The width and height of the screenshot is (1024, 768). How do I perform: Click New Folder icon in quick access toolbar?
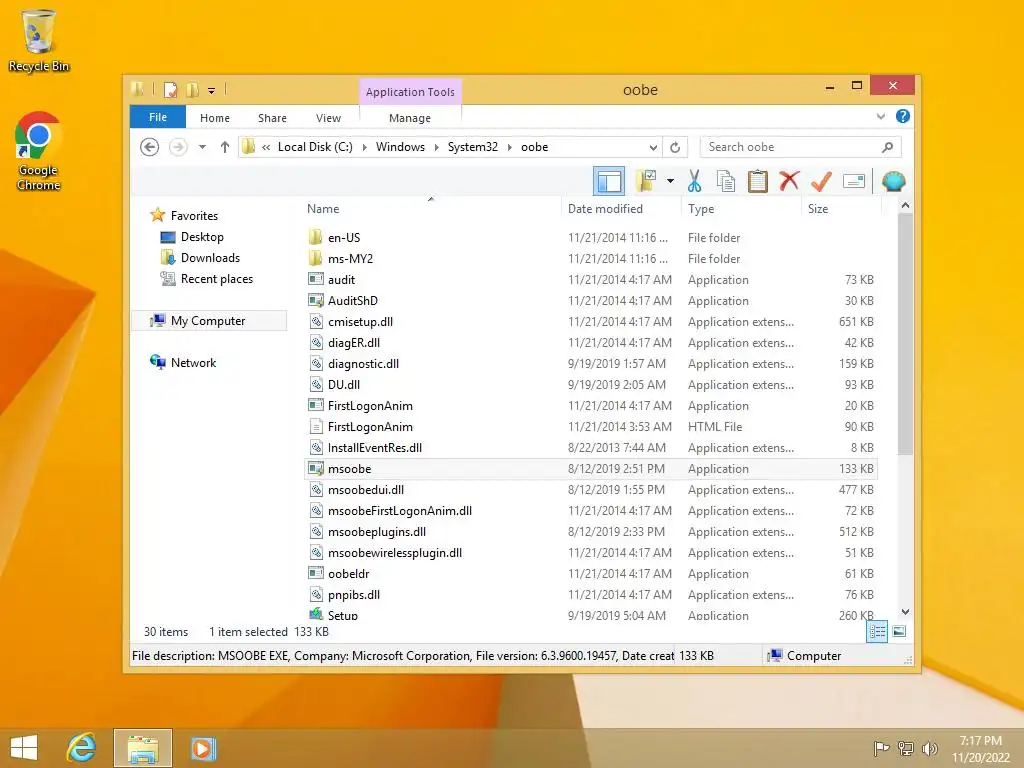click(x=193, y=90)
